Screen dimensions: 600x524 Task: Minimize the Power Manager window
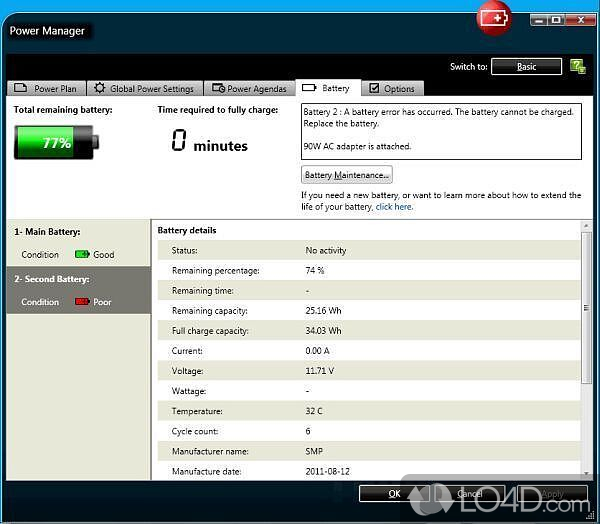coord(539,20)
